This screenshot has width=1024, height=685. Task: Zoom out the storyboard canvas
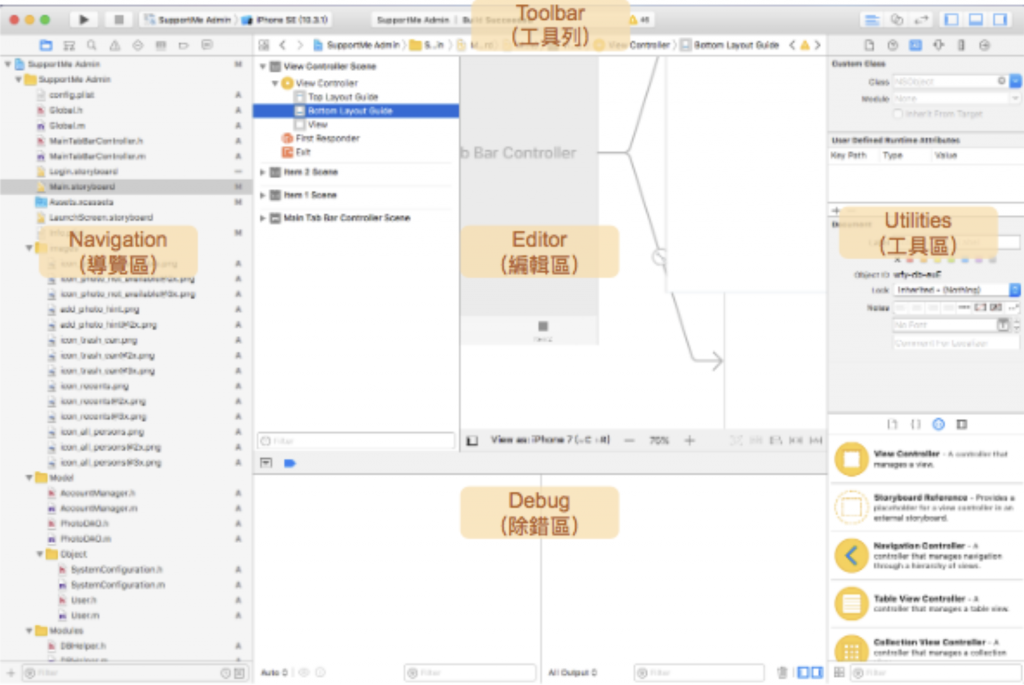[629, 441]
